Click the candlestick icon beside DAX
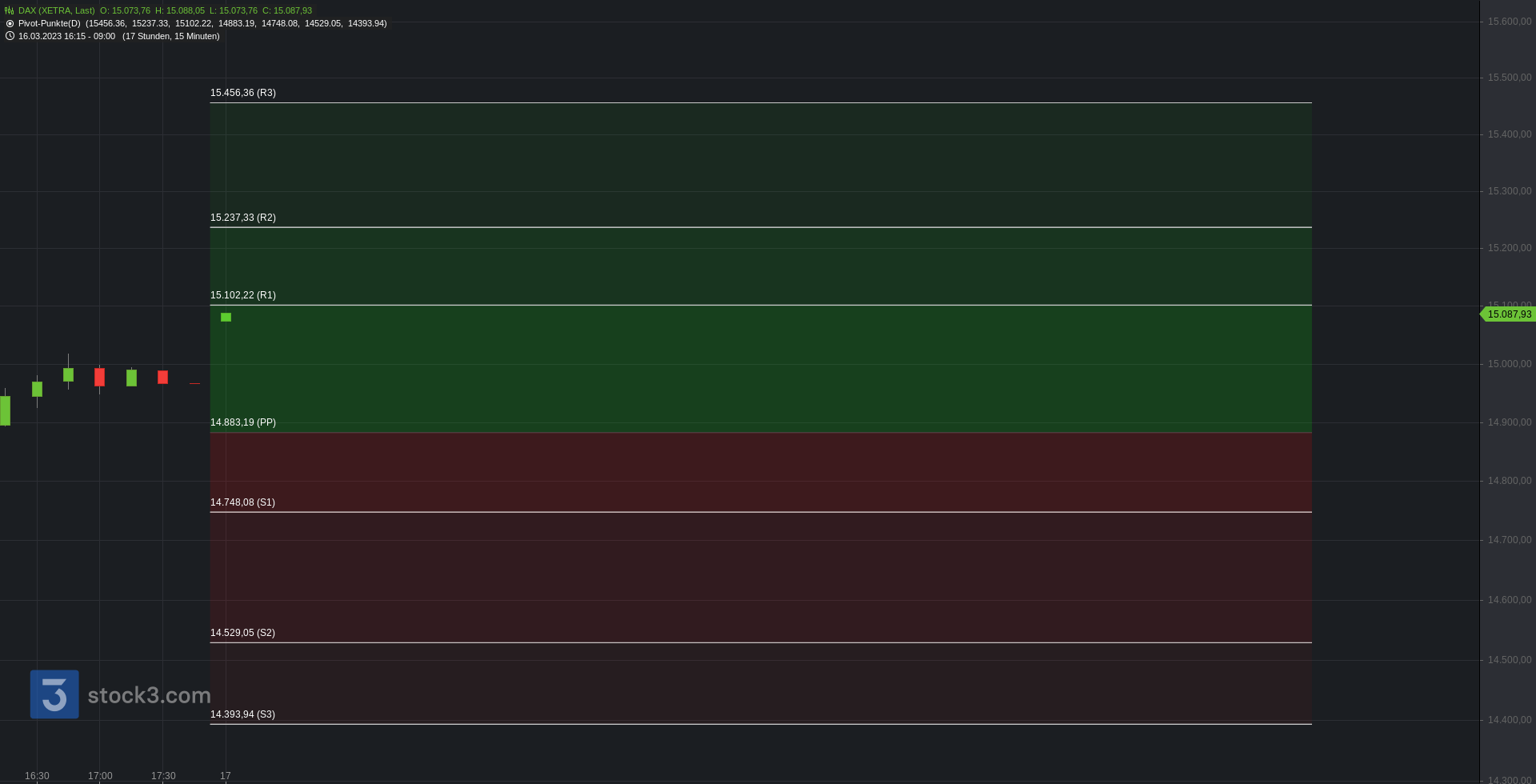 coord(10,10)
